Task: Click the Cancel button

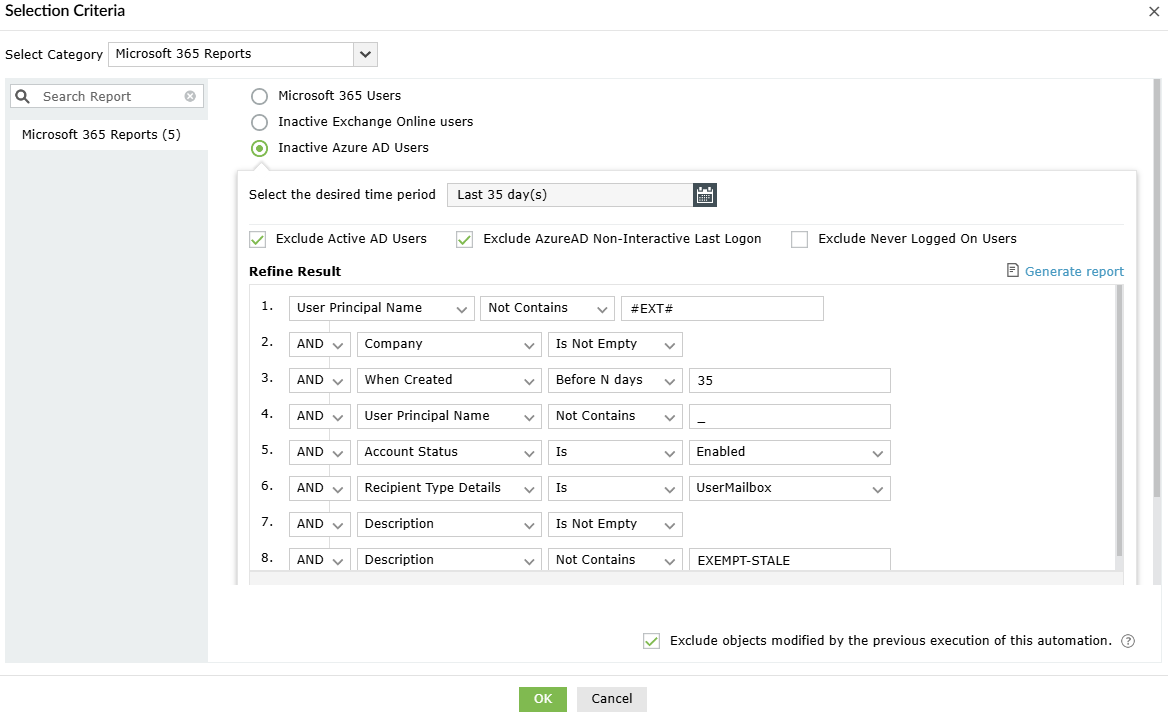Action: [612, 699]
